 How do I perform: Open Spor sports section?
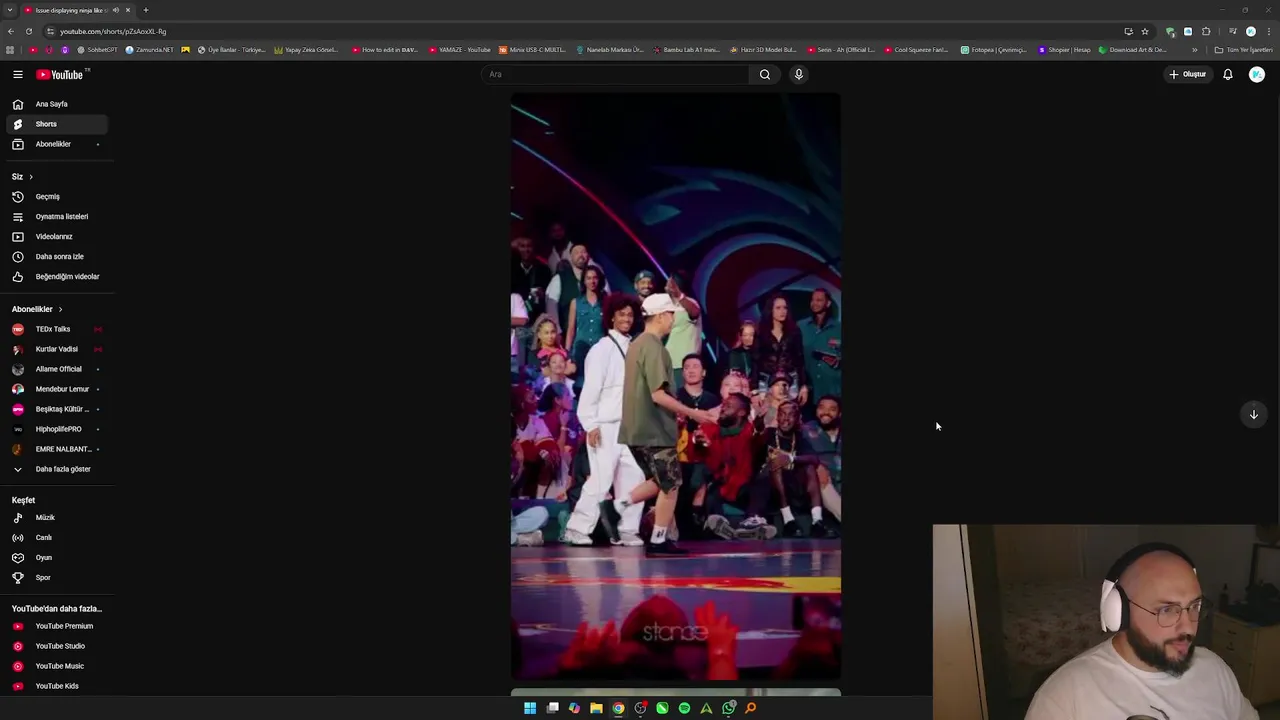(57, 577)
